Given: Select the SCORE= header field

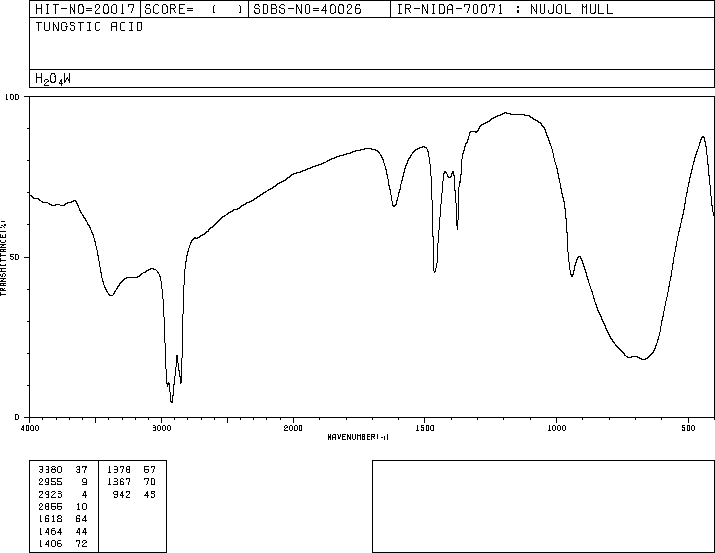Looking at the screenshot, I should tap(194, 9).
